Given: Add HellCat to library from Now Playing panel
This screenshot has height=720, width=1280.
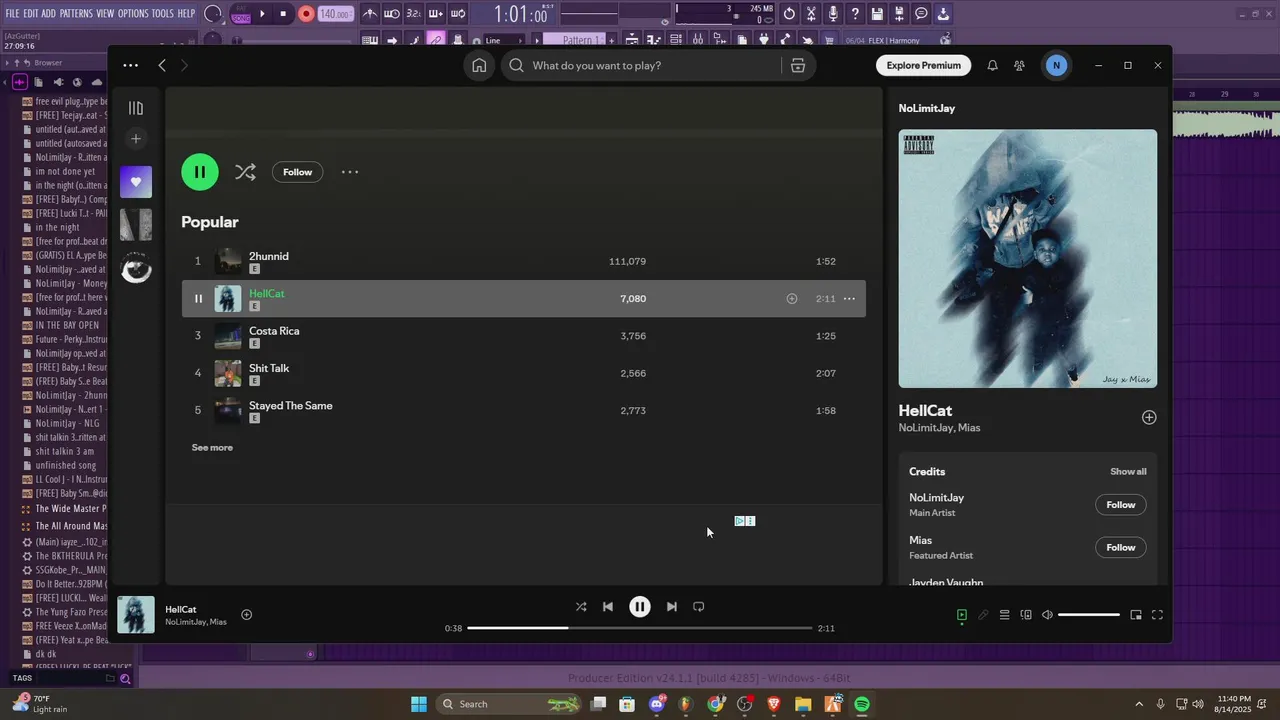Looking at the screenshot, I should point(1149,417).
